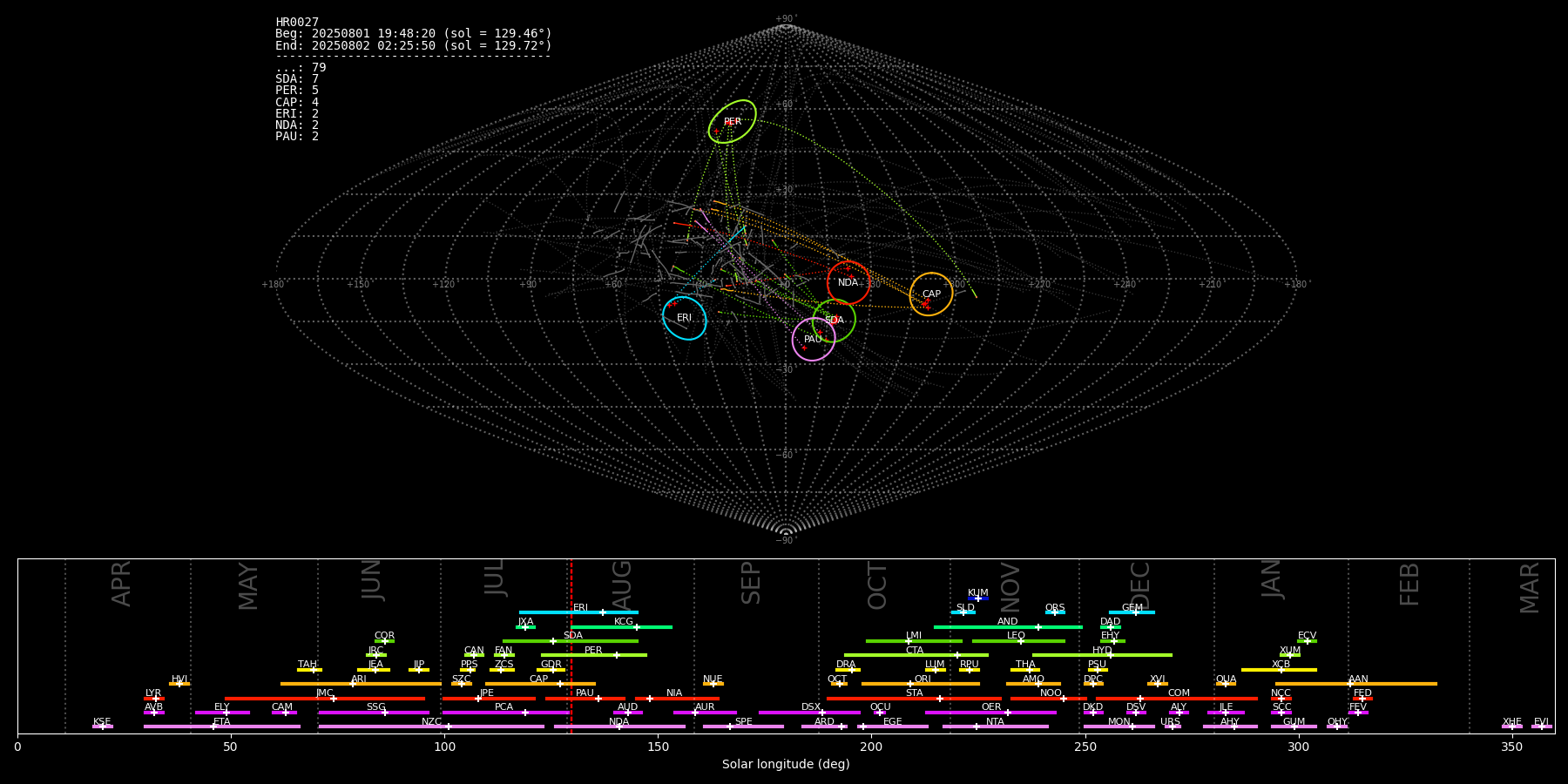Select the PER radiant circle on sky map
The height and width of the screenshot is (784, 1568).
coord(733,121)
